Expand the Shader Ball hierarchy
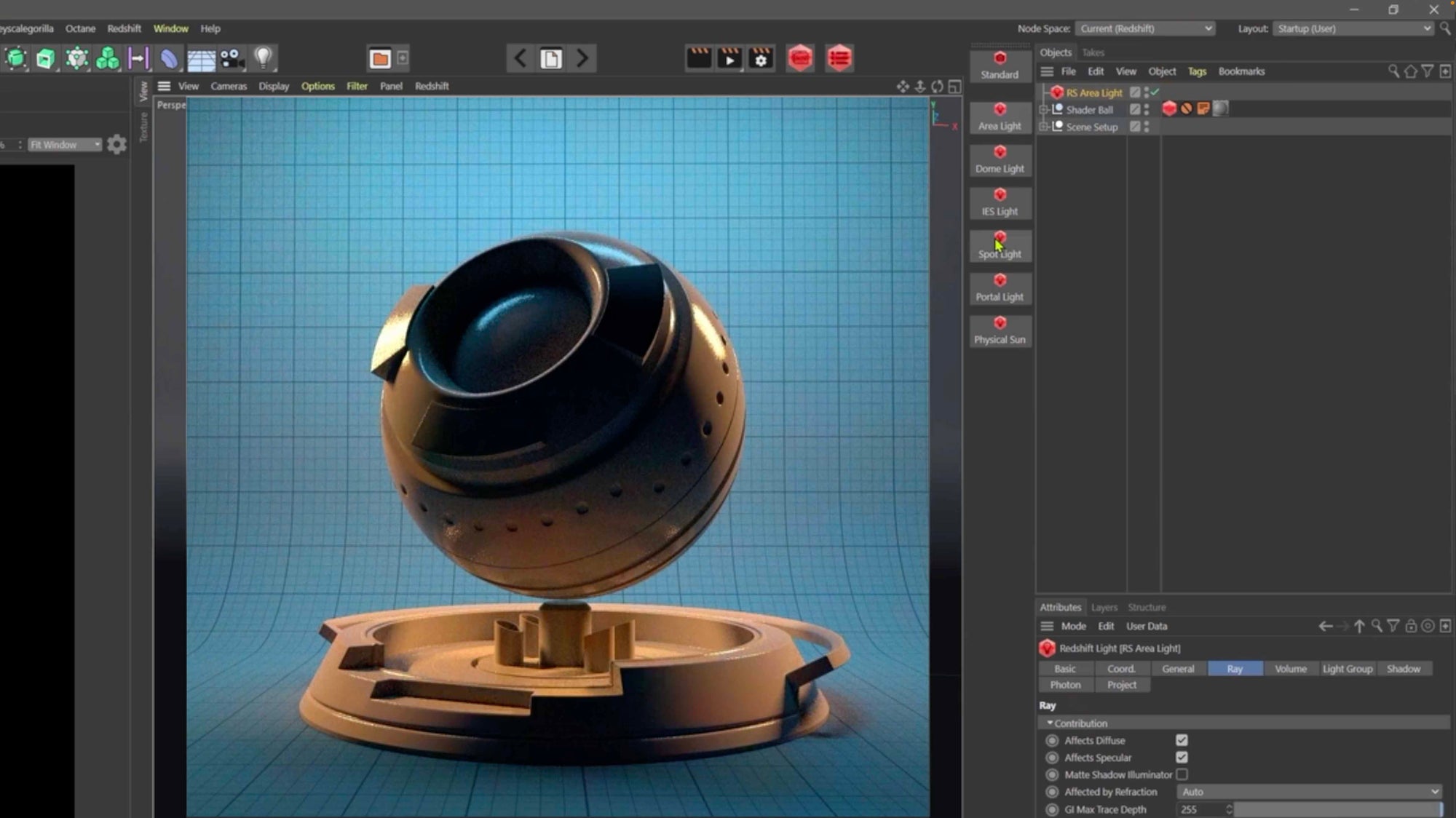Screen dimensions: 1456x818 1044,109
